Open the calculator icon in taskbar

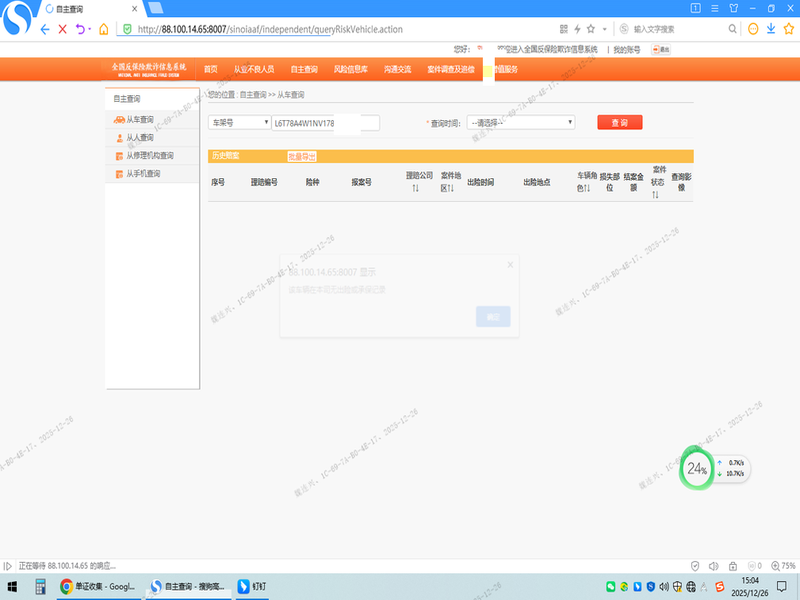41,586
